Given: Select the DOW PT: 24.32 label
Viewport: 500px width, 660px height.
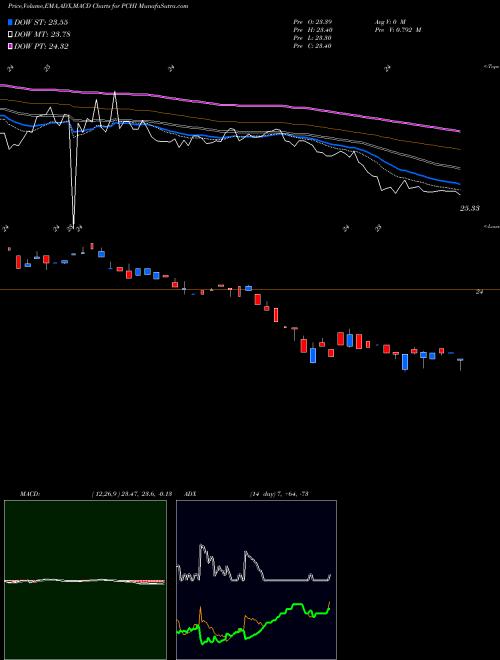Looking at the screenshot, I should 41,46.
